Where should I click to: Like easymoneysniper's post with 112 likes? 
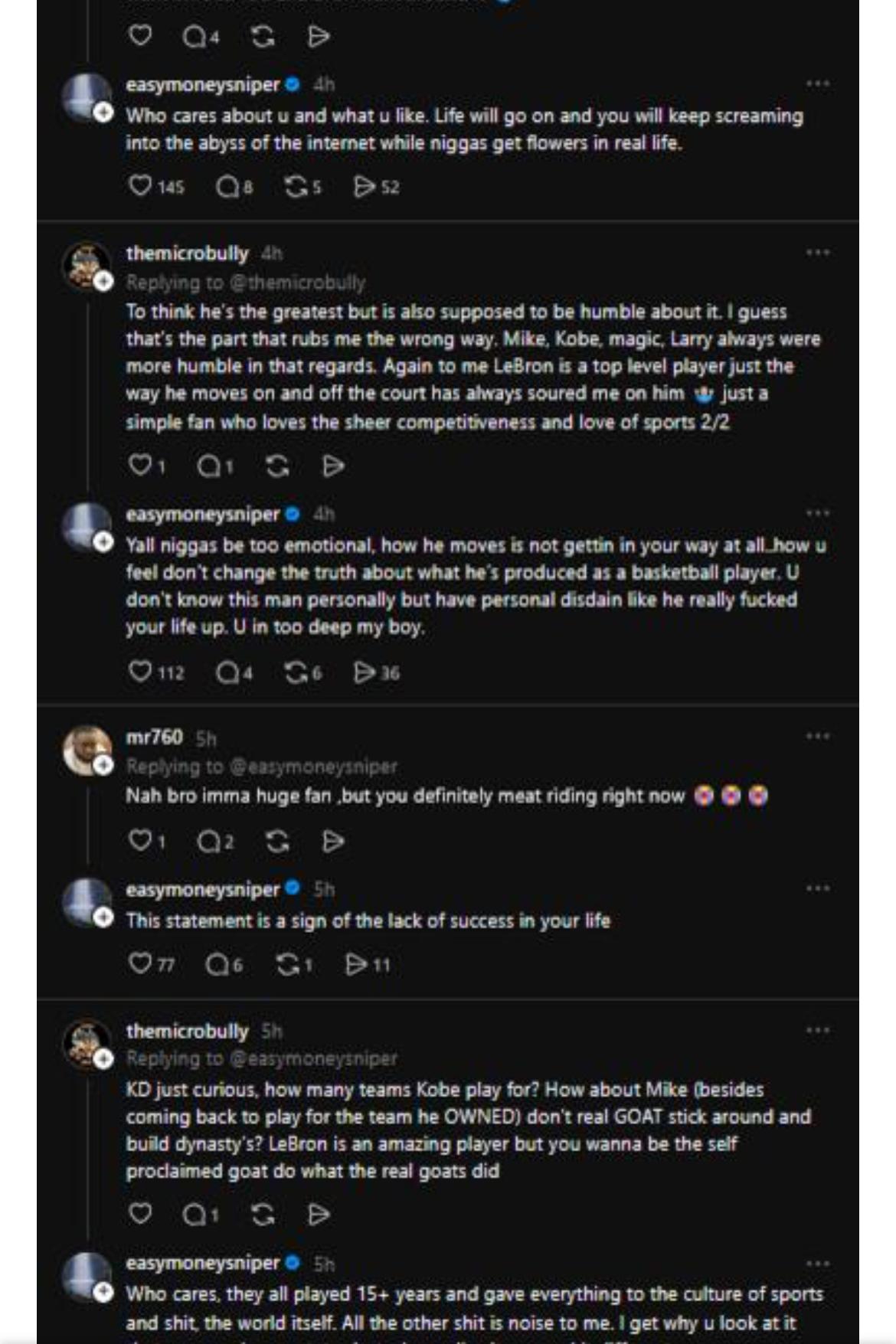coord(140,672)
